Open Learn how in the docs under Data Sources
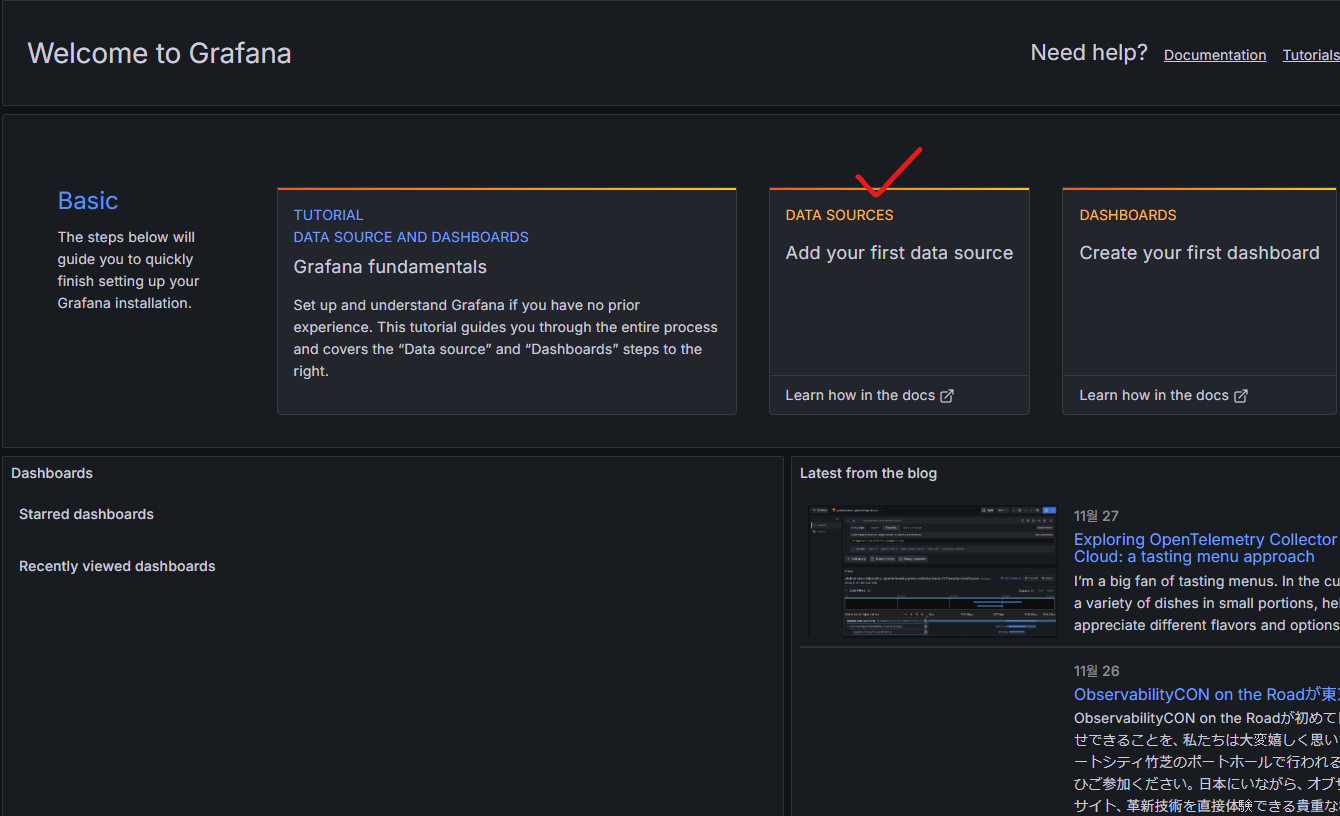The height and width of the screenshot is (816, 1340). (x=862, y=395)
